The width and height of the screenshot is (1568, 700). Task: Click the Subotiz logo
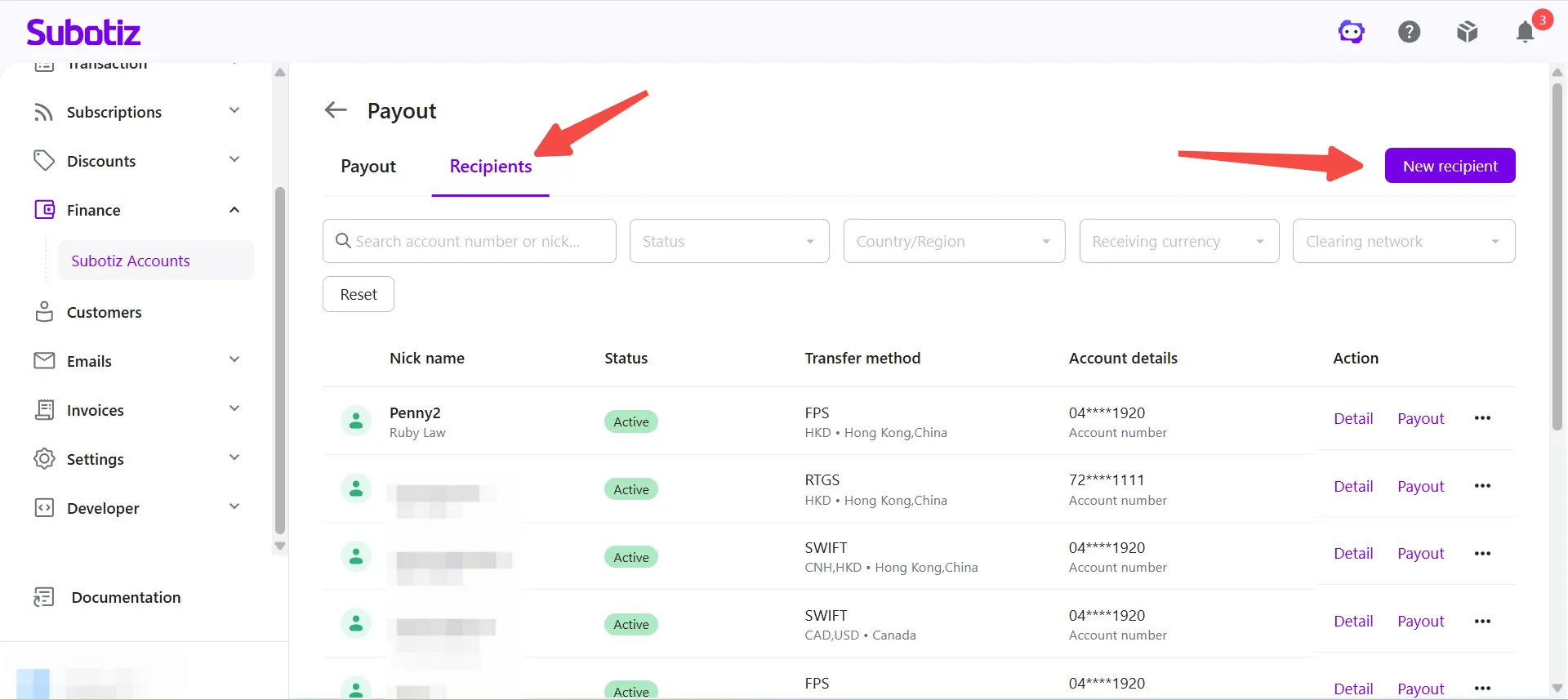83,32
